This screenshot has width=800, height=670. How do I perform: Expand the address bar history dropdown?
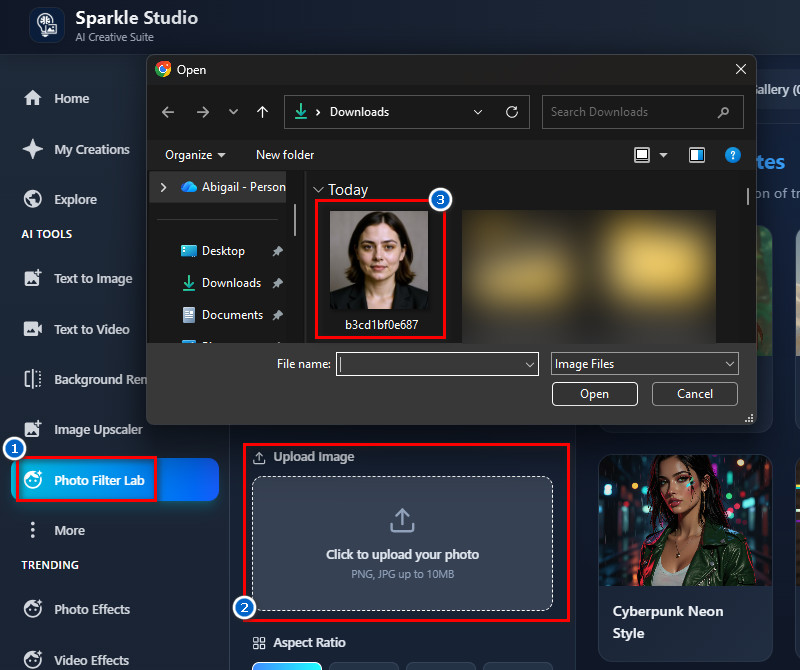click(x=478, y=112)
